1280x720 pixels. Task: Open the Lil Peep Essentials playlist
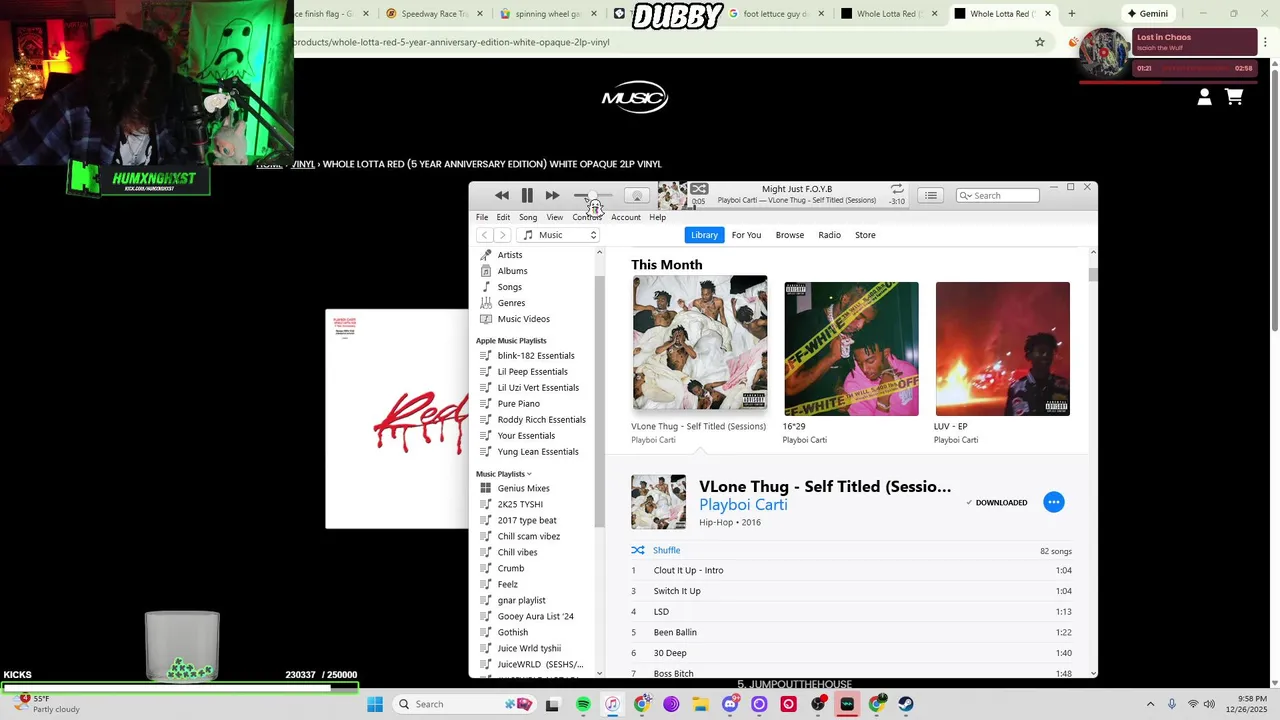point(532,372)
